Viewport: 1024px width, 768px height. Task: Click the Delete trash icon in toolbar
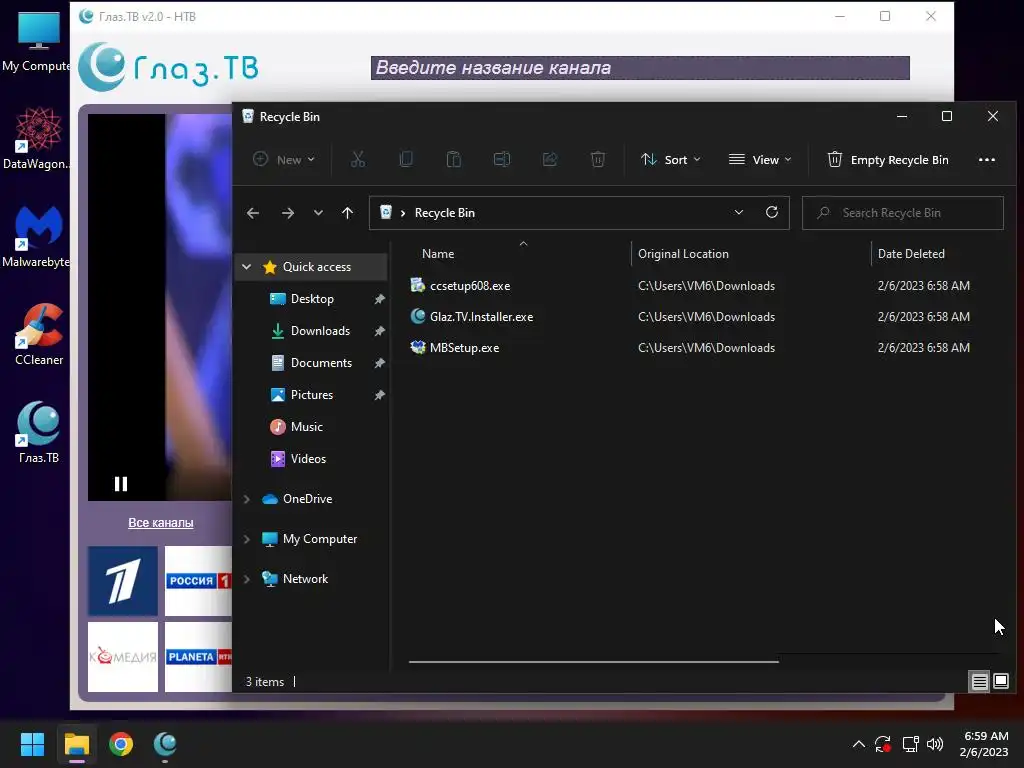click(x=598, y=159)
